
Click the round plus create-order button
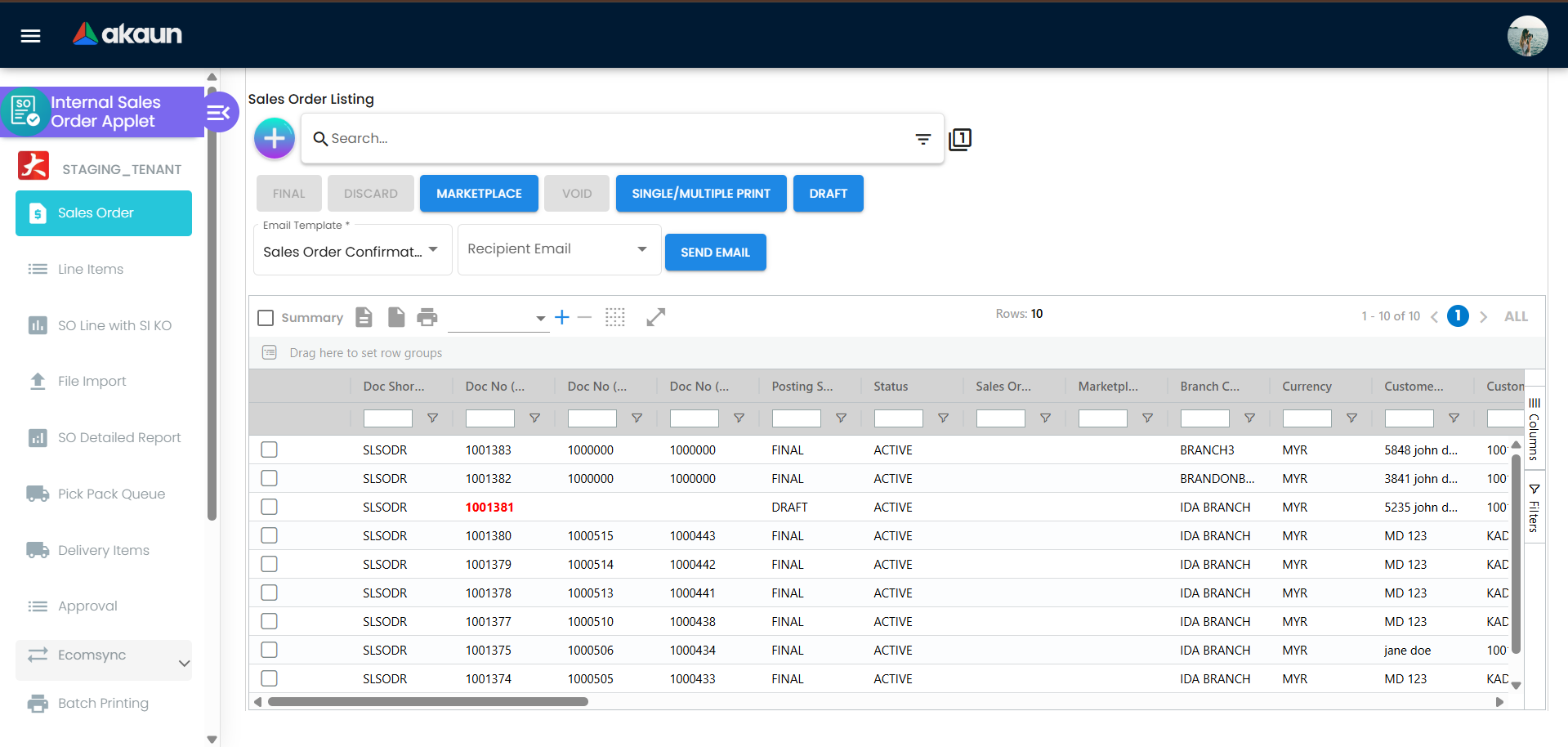pos(275,138)
